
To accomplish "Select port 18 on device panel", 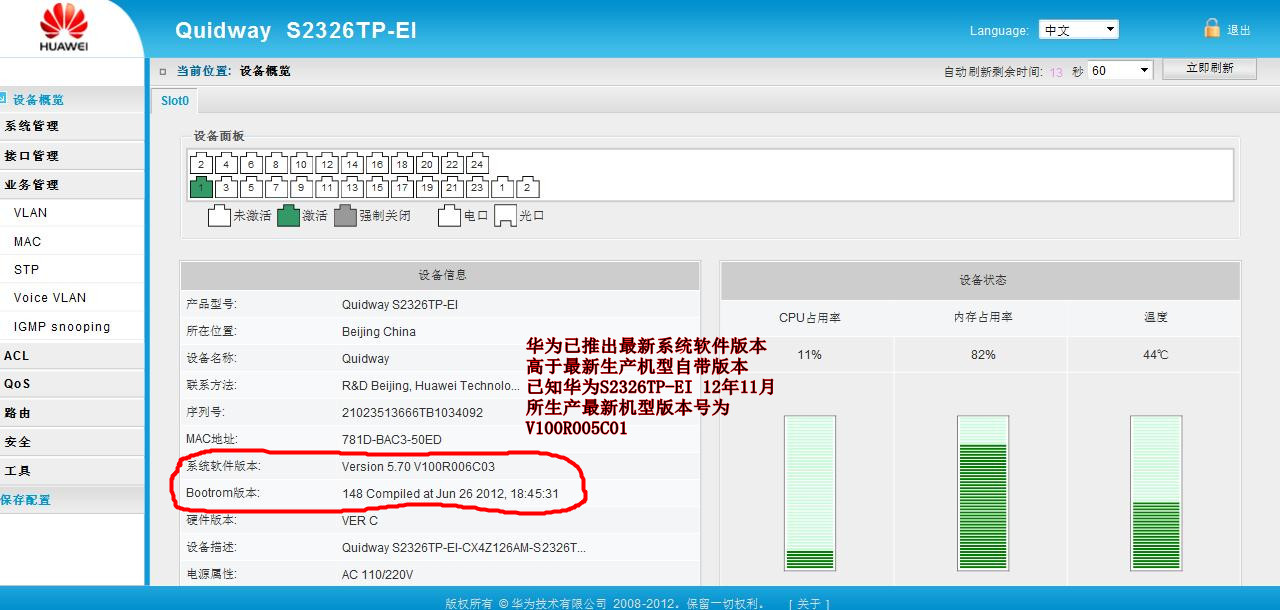I will tap(402, 164).
